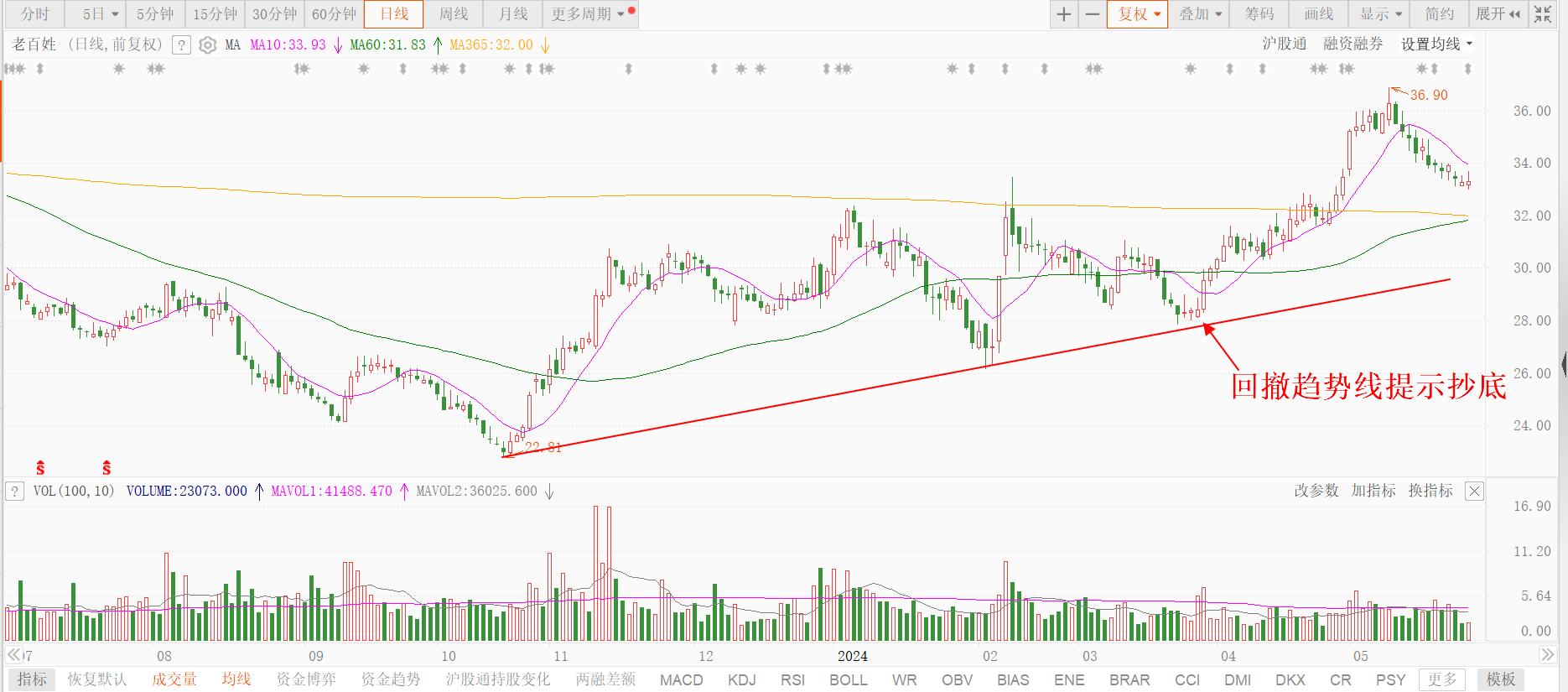This screenshot has height=692, width=1568.
Task: Click the zoom in plus icon
Action: (x=1064, y=14)
